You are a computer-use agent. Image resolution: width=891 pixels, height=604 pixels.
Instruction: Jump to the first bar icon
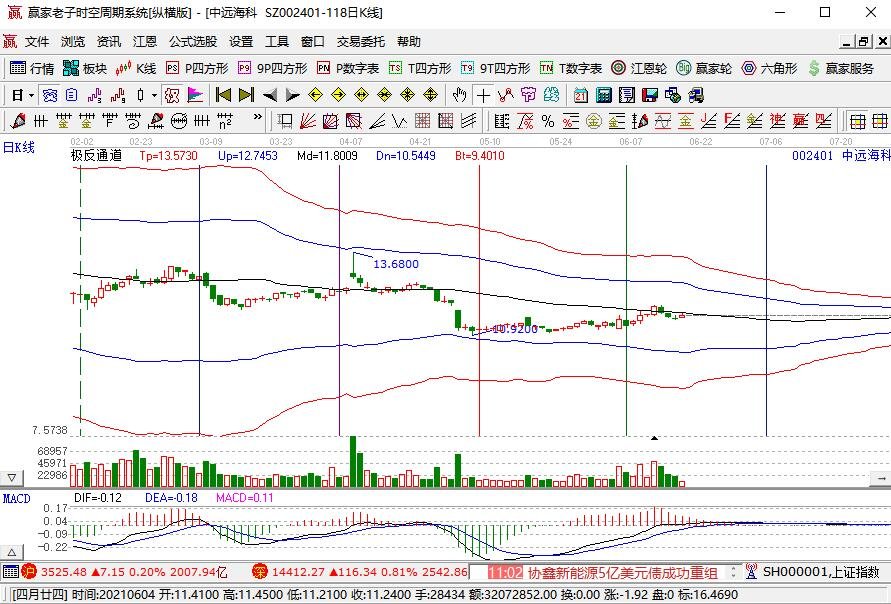(223, 95)
